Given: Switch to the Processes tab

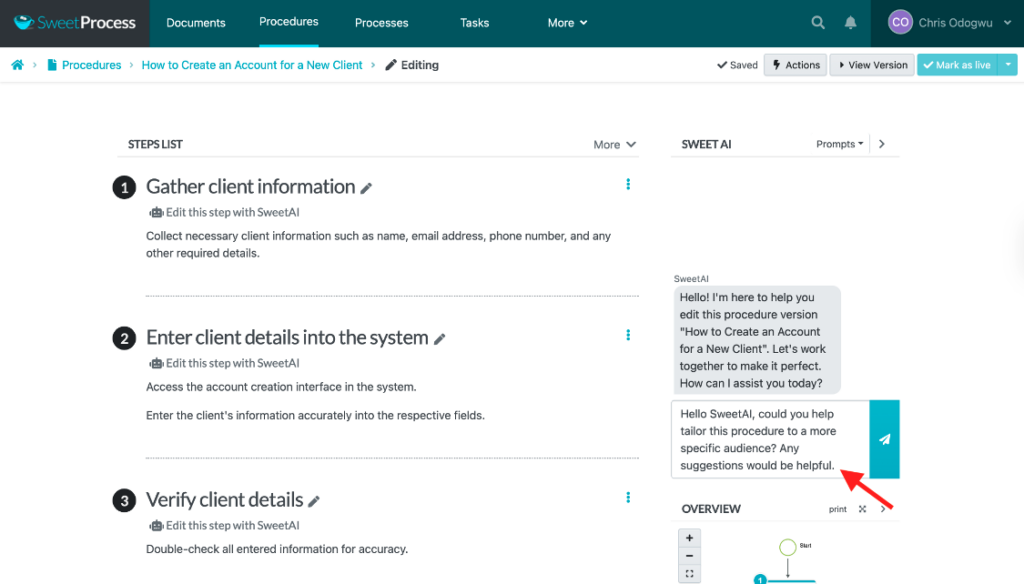Looking at the screenshot, I should pyautogui.click(x=381, y=23).
